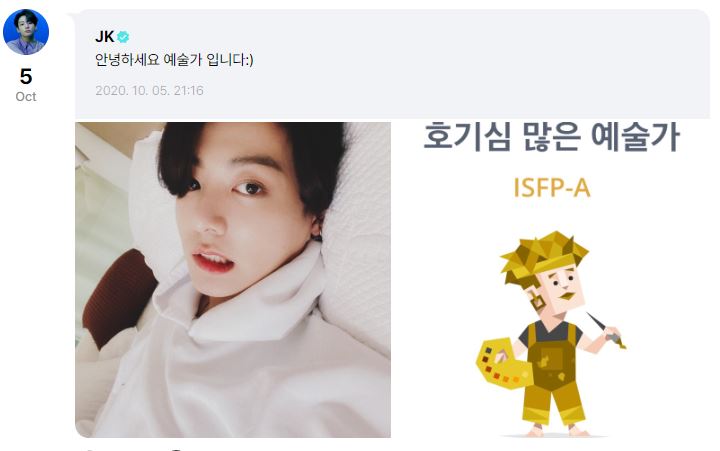Click the painter character's paintbrush

point(605,330)
